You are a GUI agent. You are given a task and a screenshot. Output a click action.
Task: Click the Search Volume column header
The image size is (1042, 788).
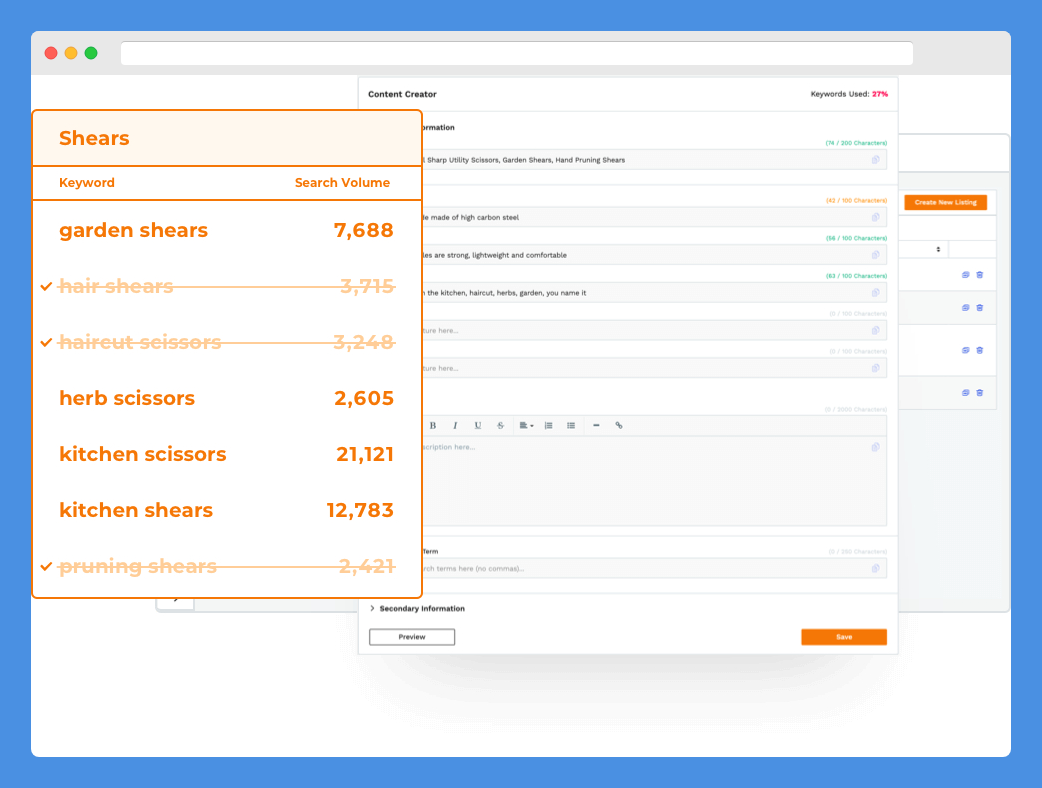342,183
